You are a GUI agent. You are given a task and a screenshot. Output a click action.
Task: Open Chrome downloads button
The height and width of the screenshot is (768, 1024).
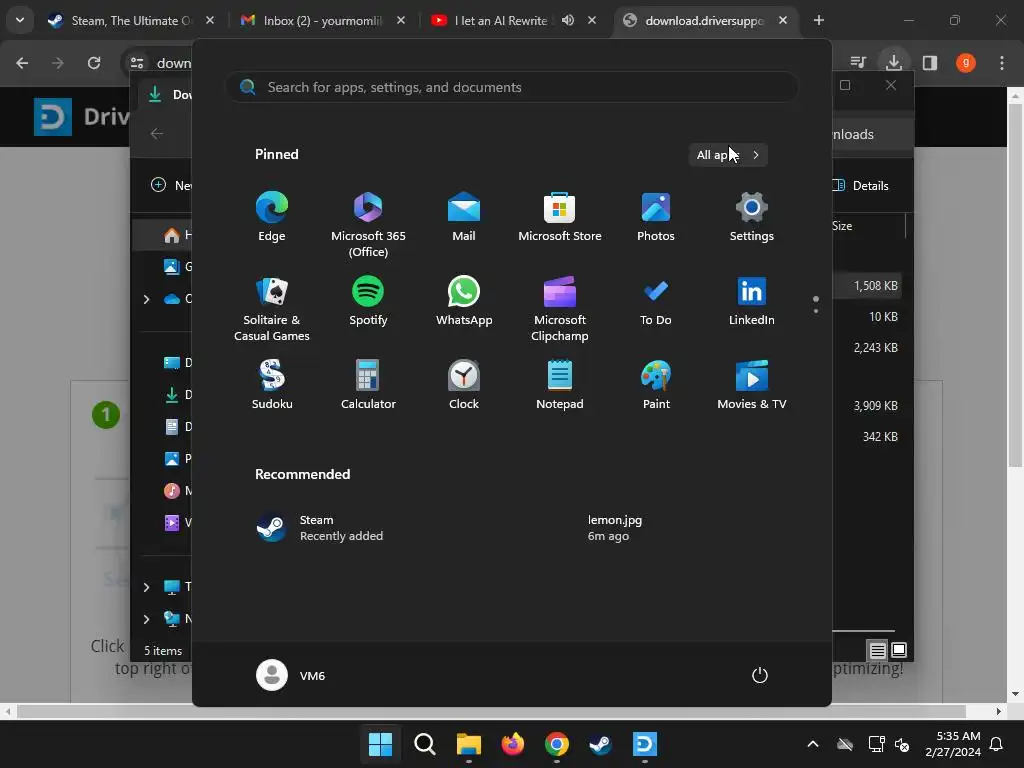(894, 63)
